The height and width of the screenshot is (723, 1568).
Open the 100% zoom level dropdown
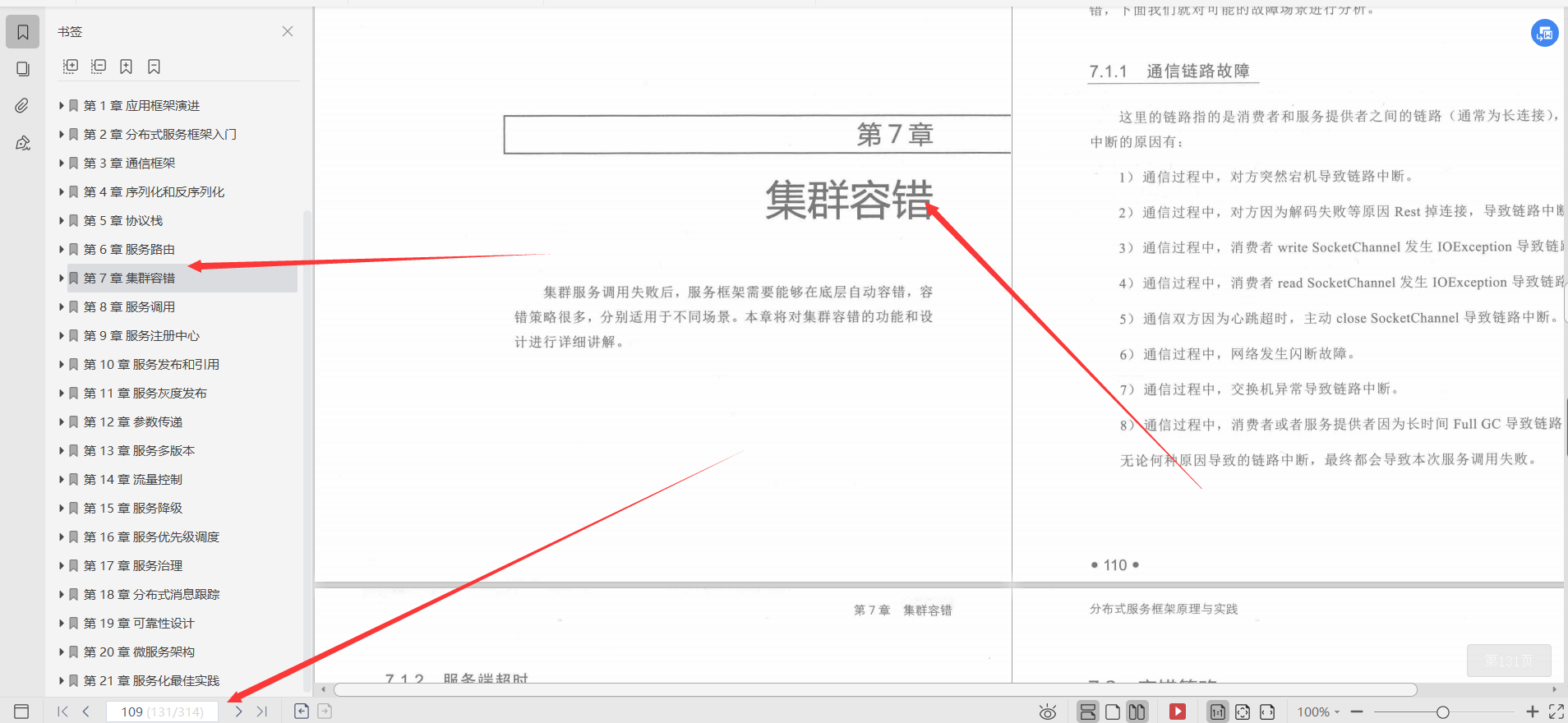(x=1318, y=712)
